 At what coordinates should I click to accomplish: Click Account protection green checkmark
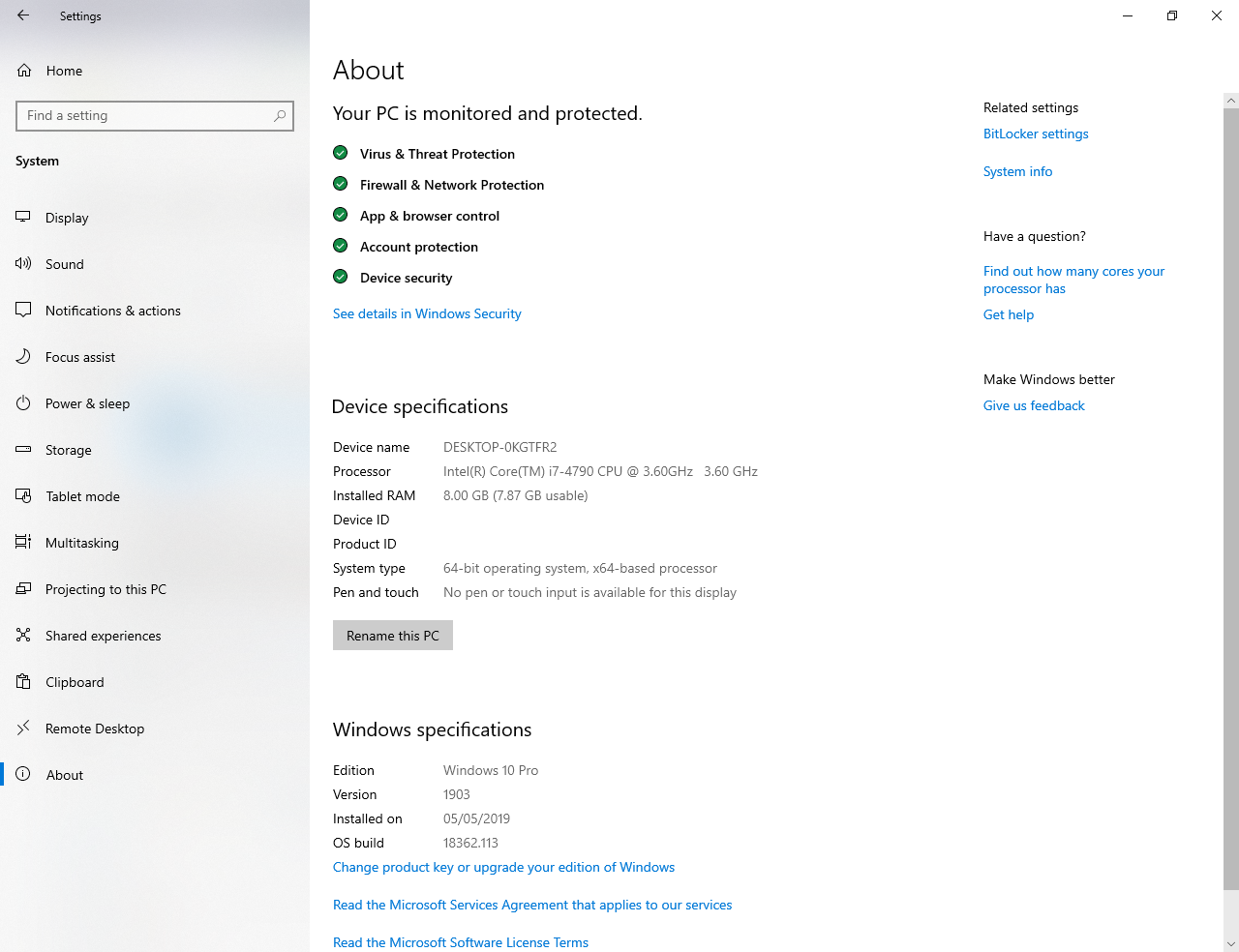[341, 246]
